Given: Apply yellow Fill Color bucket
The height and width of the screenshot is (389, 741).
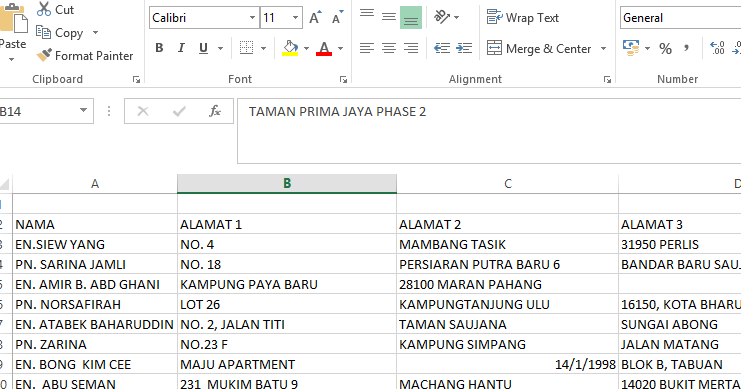Looking at the screenshot, I should click(x=290, y=48).
